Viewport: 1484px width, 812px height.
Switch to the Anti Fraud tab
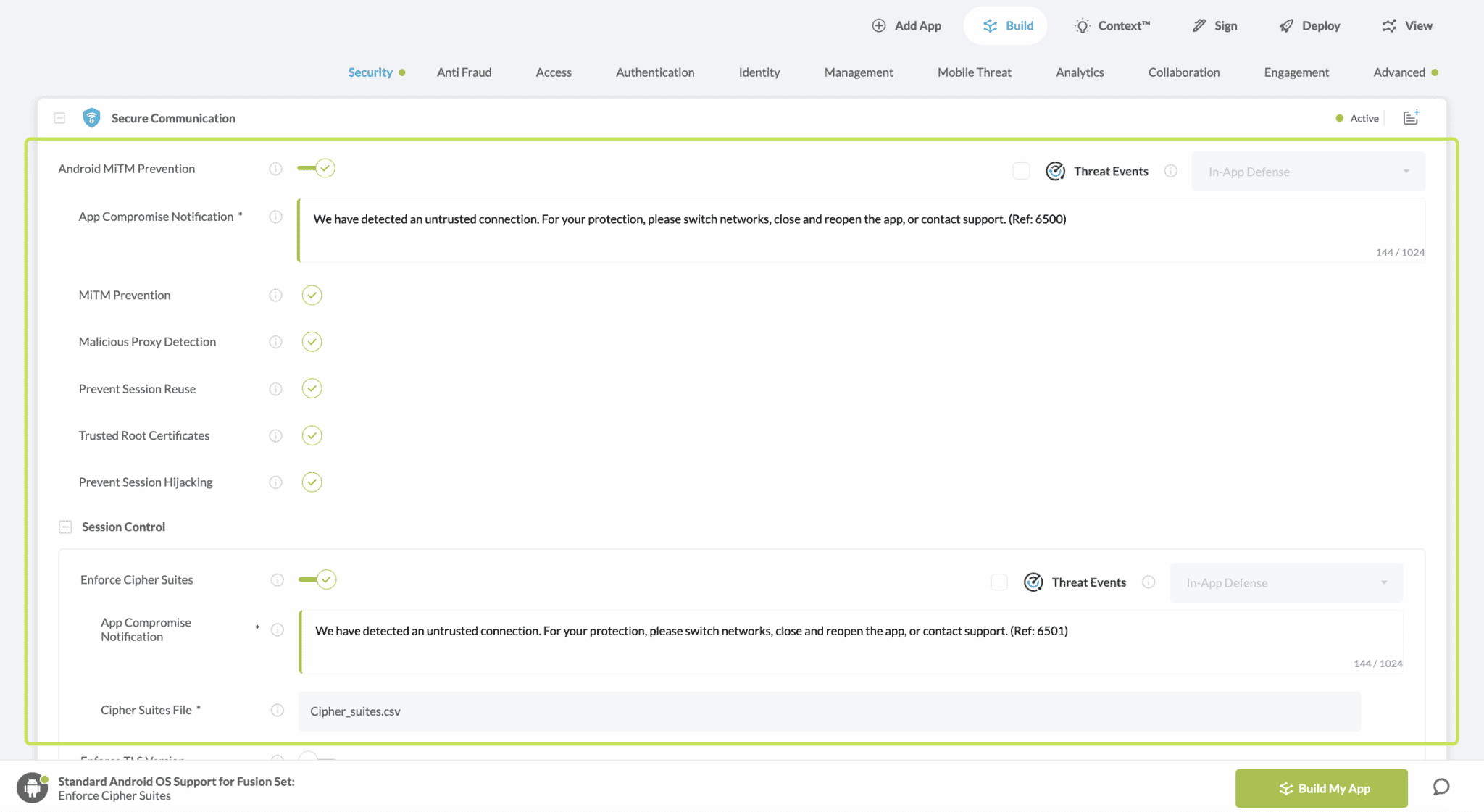click(x=464, y=72)
